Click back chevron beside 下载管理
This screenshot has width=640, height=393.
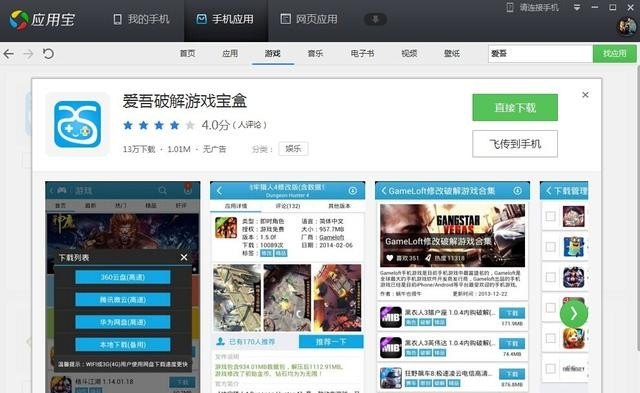[x=549, y=191]
